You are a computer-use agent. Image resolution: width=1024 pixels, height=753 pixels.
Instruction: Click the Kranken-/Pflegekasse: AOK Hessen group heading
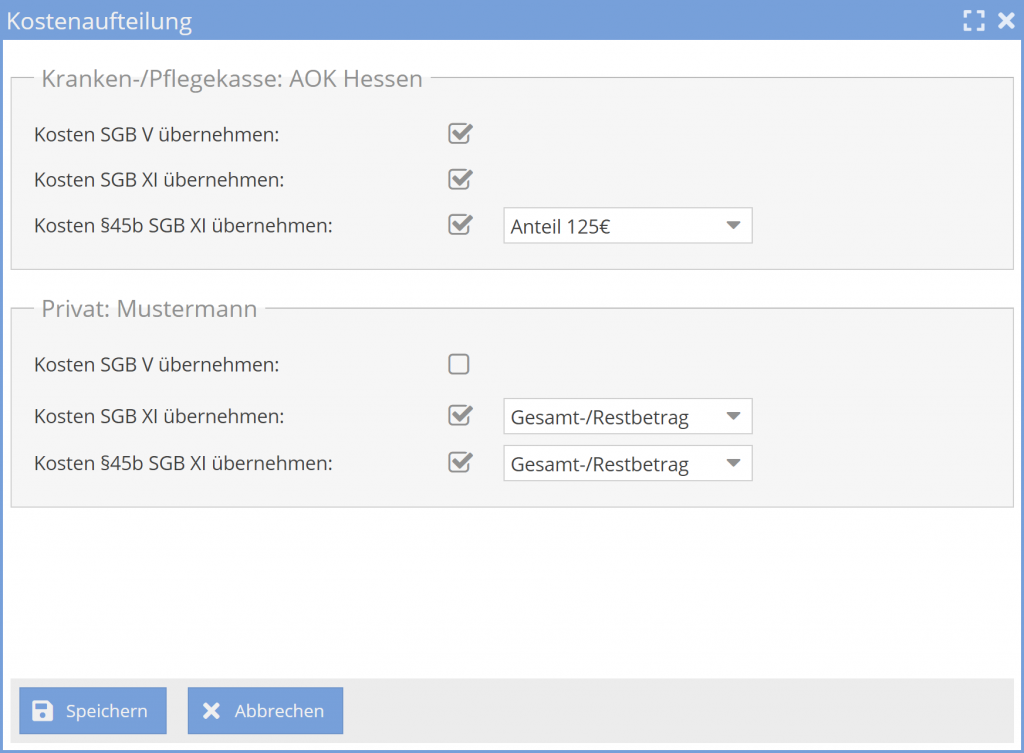point(232,79)
